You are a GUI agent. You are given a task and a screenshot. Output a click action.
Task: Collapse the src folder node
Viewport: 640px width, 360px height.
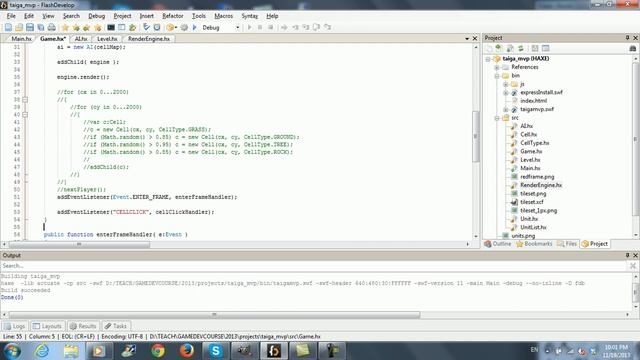(x=497, y=118)
